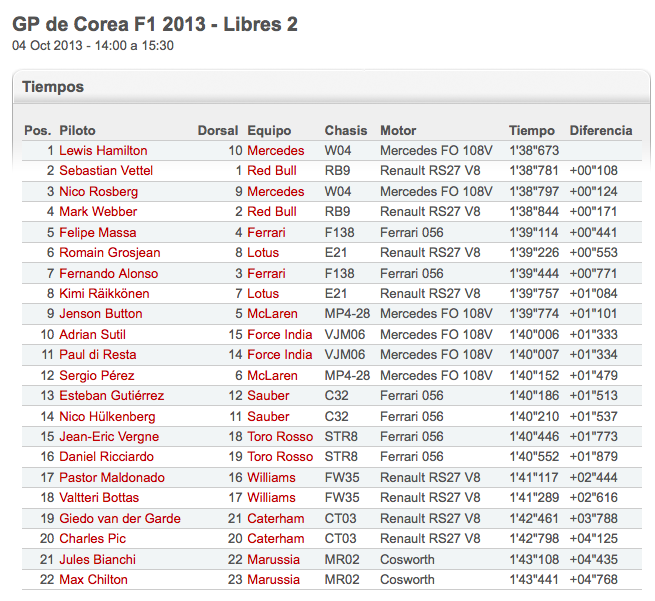Select Alonso's time 1'39"444
This screenshot has width=655, height=601.
534,273
